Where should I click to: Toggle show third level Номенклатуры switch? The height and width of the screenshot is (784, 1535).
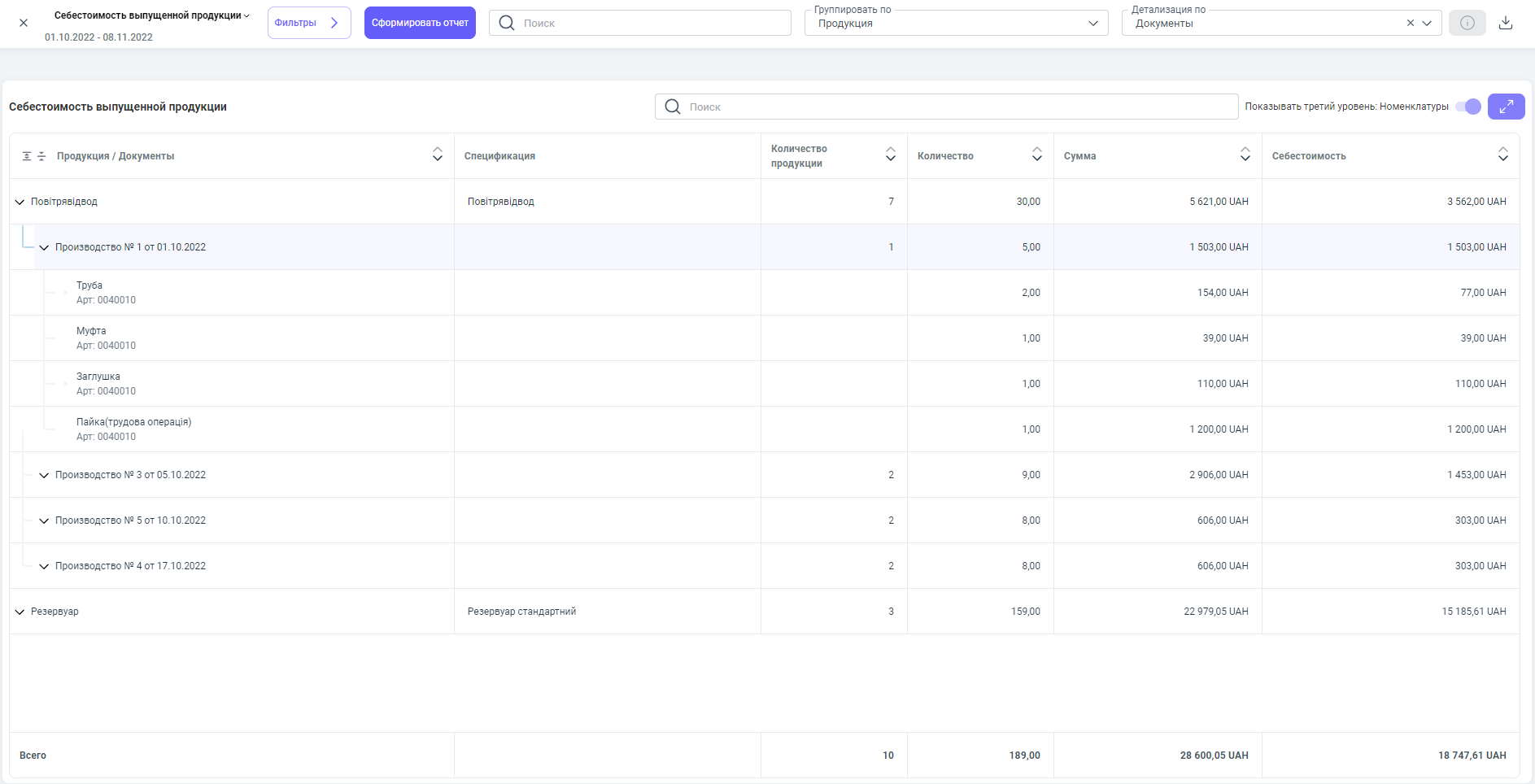tap(1468, 107)
